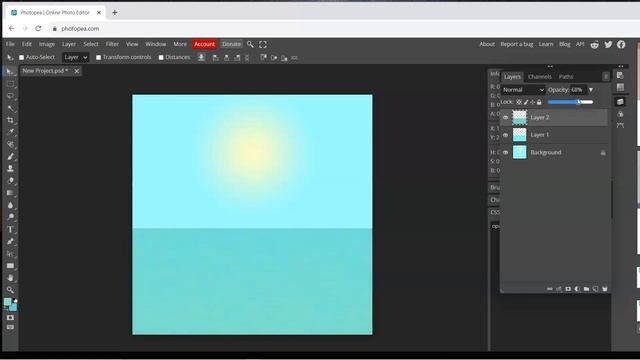640x360 pixels.
Task: Delete layer using trash icon
Action: pyautogui.click(x=605, y=289)
